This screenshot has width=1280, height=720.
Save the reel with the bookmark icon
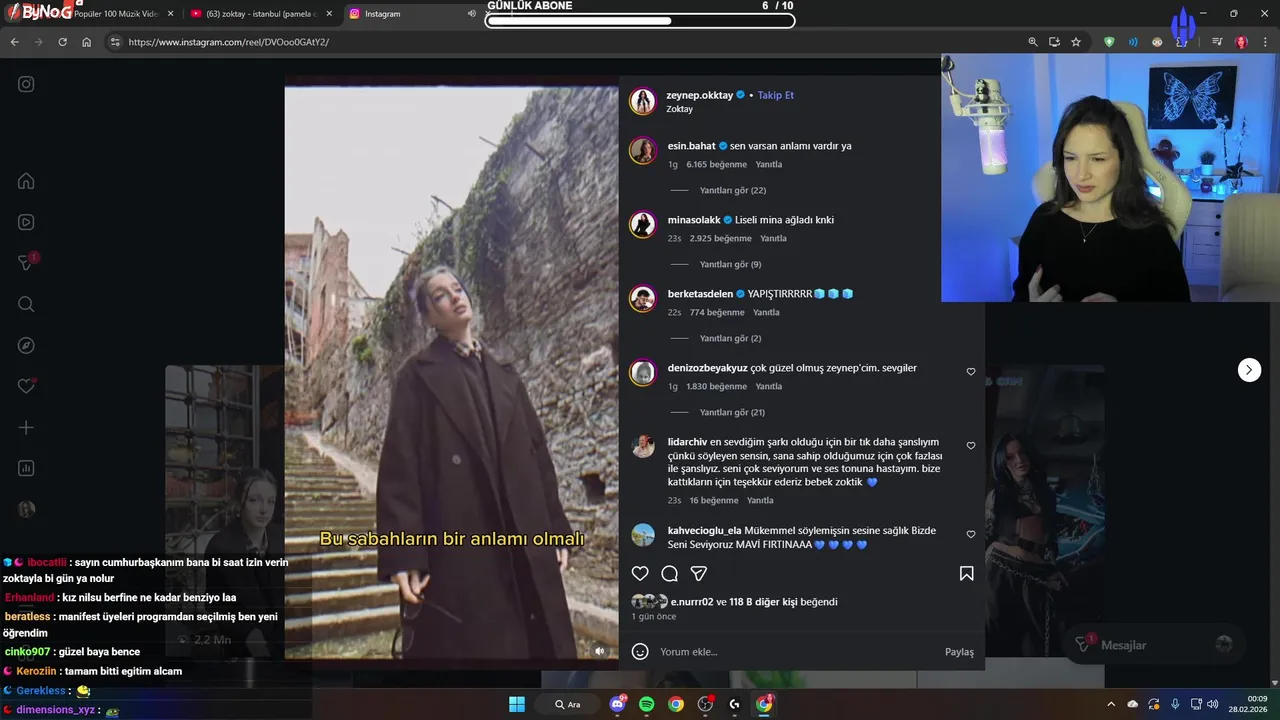[966, 573]
